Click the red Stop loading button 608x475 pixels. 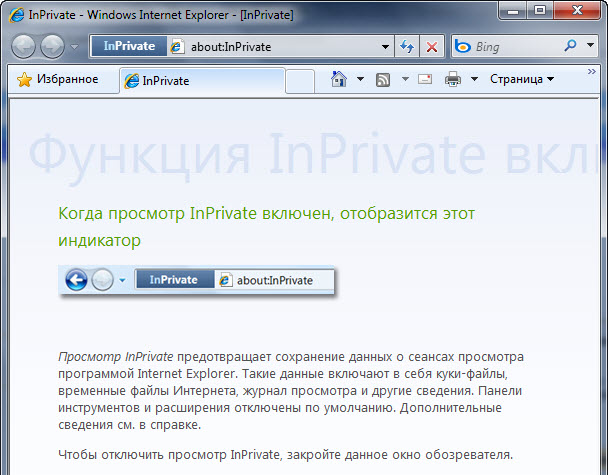point(432,47)
